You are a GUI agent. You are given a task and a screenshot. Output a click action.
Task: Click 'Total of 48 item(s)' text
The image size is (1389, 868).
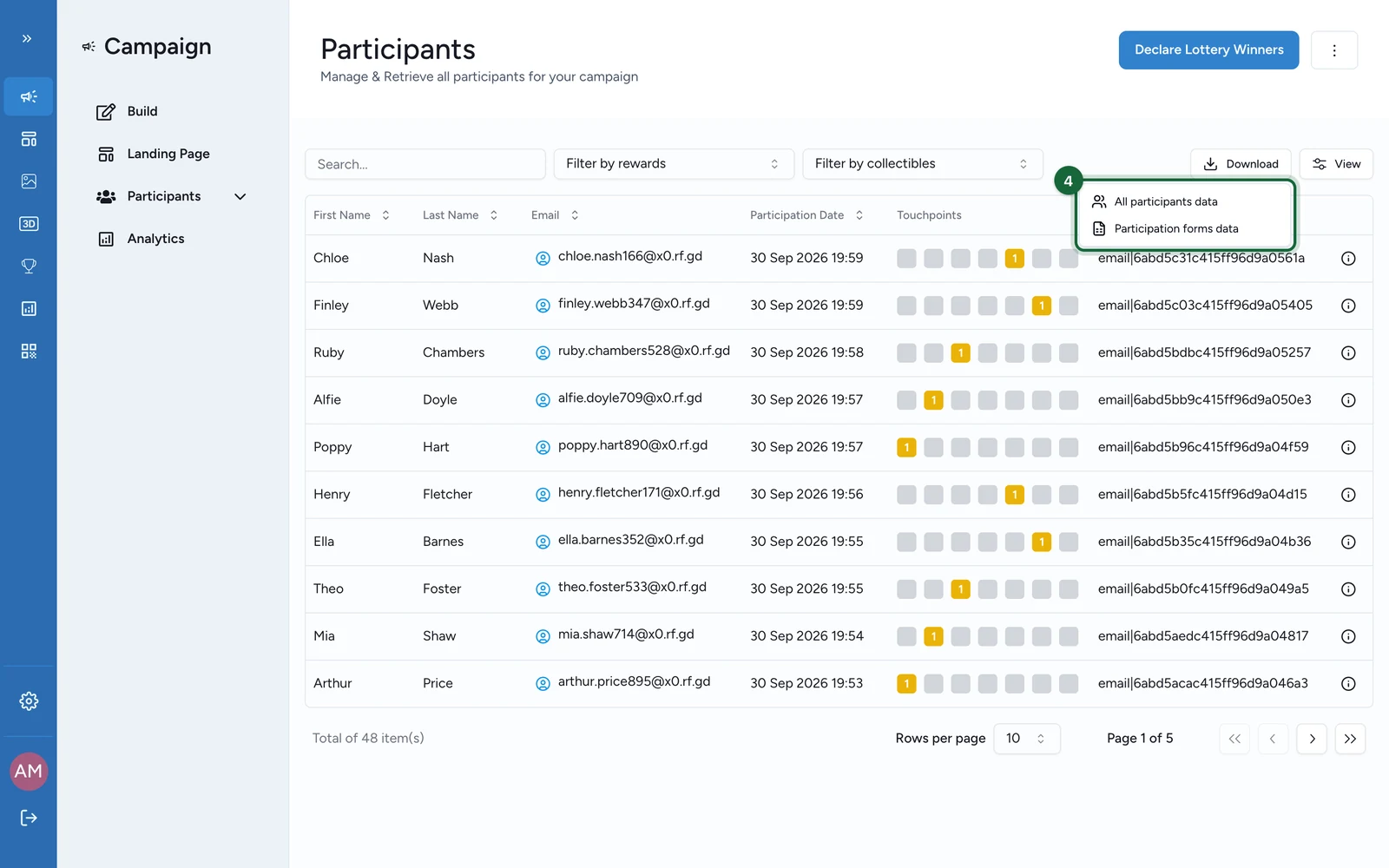(368, 739)
